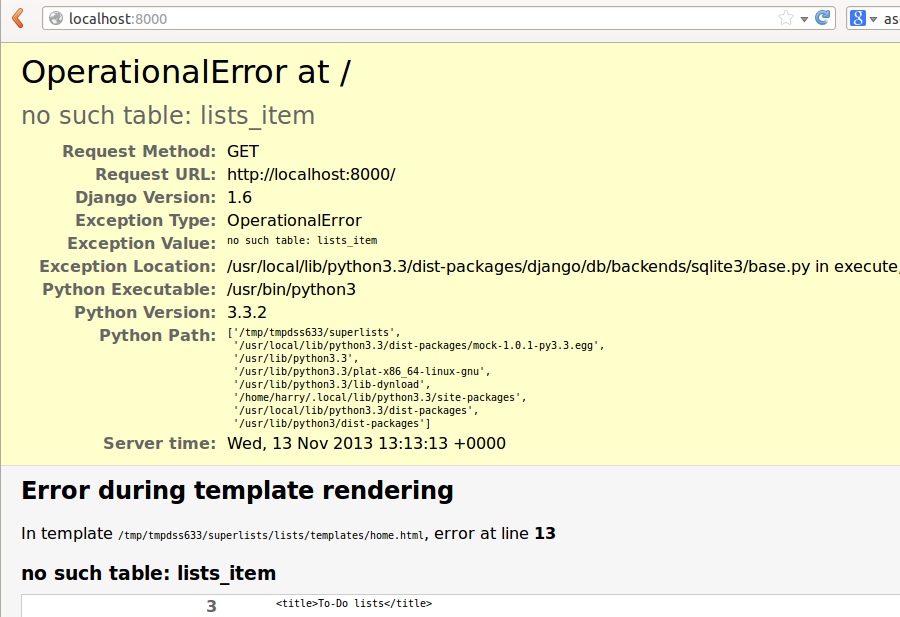Screen dimensions: 900x617
Task: Open the search engine selection dropdown
Action: [x=874, y=17]
